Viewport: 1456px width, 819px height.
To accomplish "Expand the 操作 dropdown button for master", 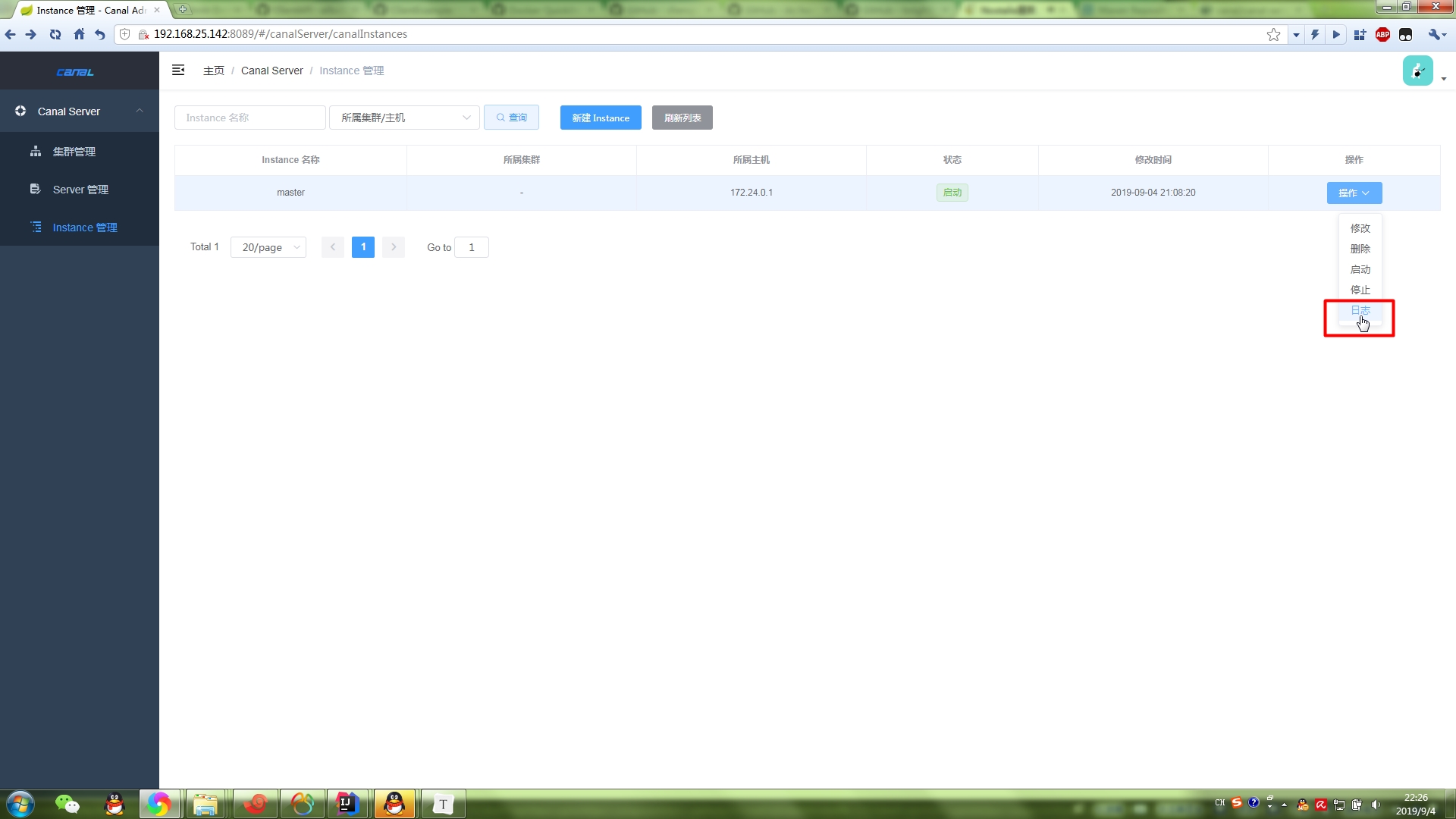I will 1354,193.
